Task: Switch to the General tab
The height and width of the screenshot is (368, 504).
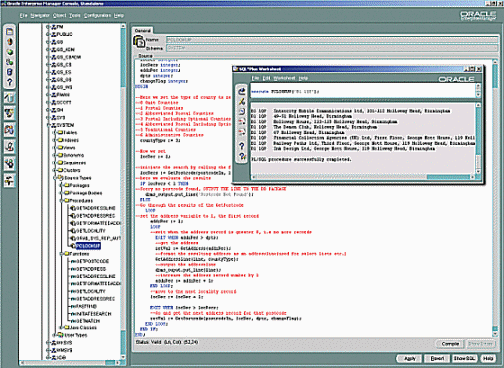Action: click(x=142, y=30)
